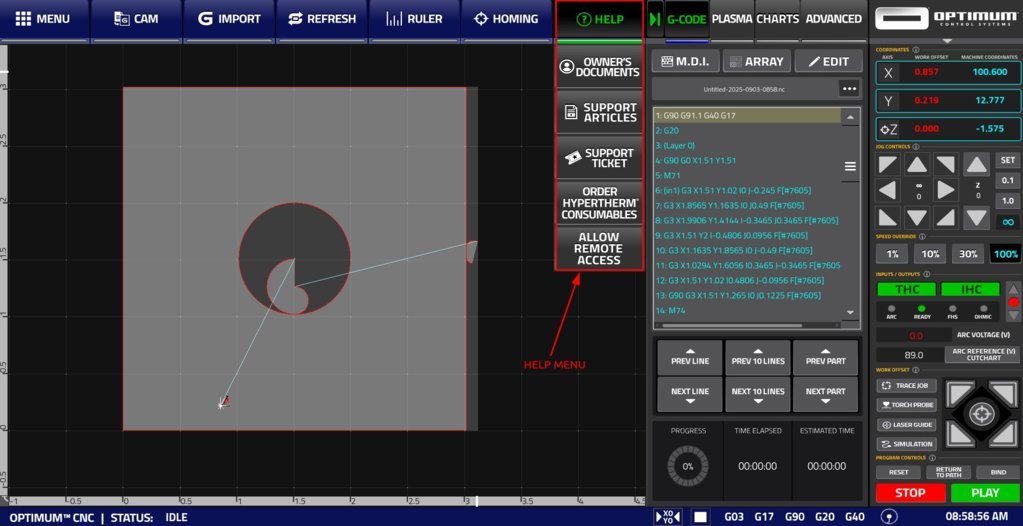Set speed override to 100%
The image size is (1023, 526).
pos(1006,254)
